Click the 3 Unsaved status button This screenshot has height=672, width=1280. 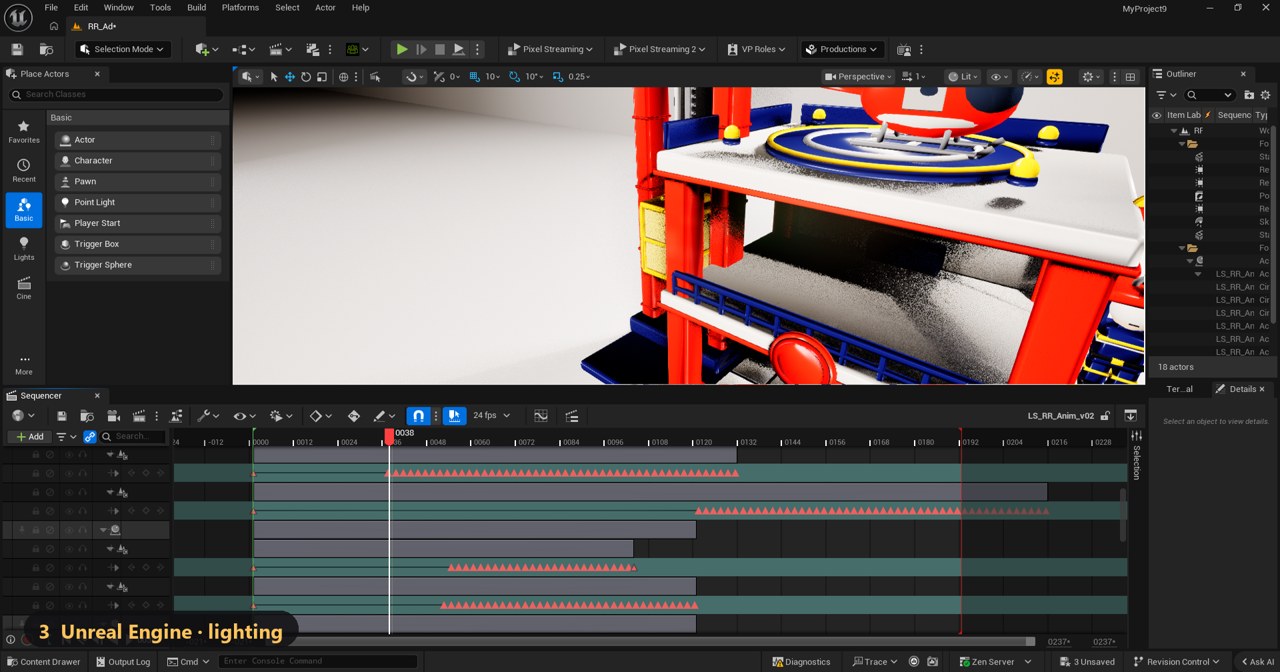click(x=1087, y=662)
